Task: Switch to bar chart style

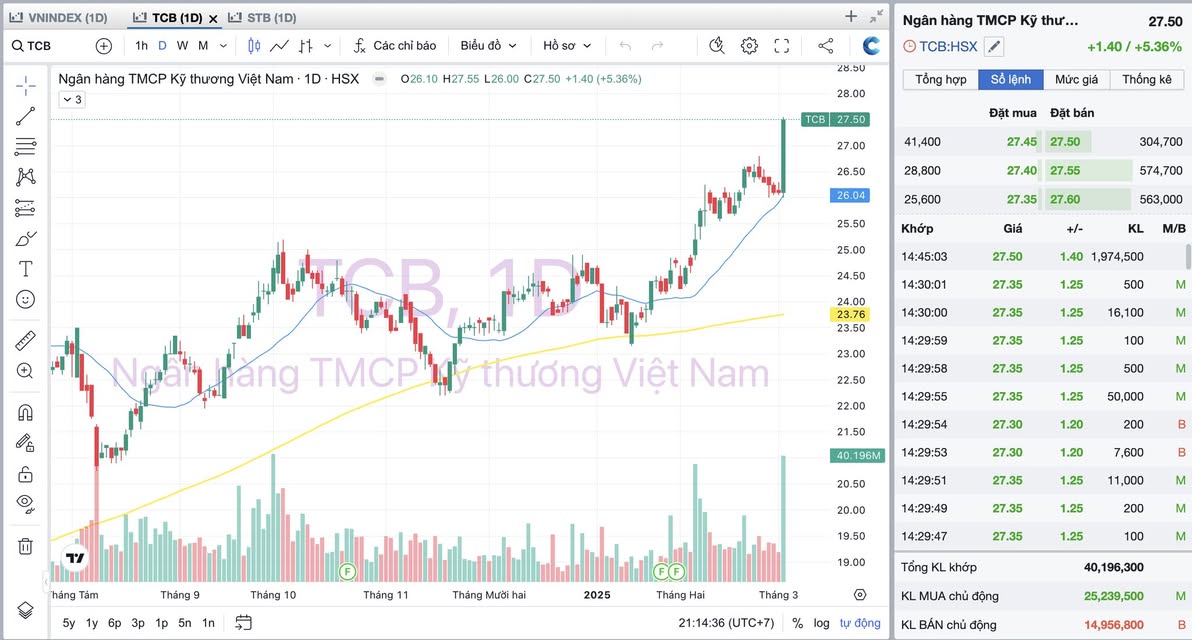Action: coord(306,46)
